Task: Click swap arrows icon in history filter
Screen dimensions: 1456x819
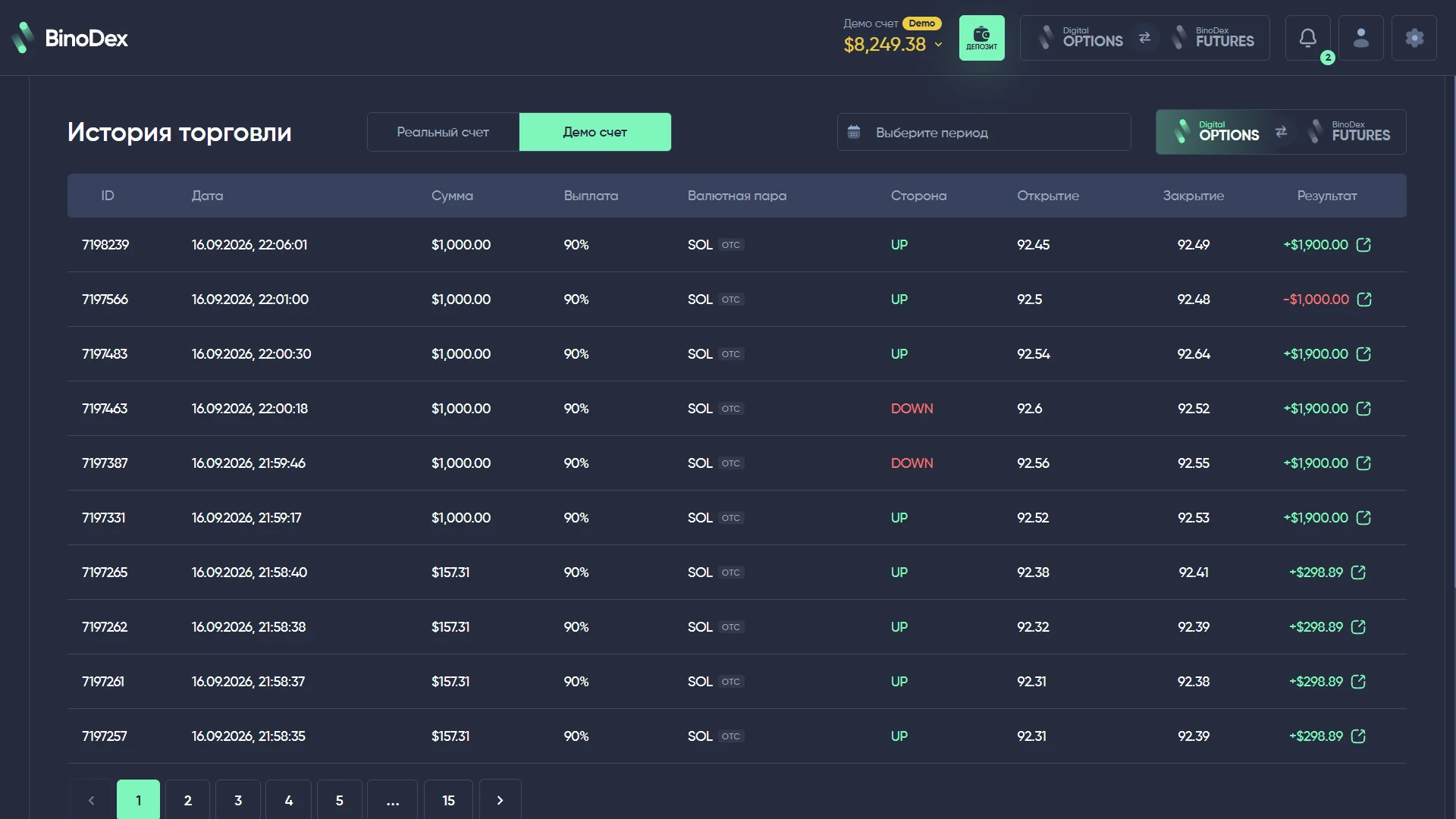Action: point(1281,132)
